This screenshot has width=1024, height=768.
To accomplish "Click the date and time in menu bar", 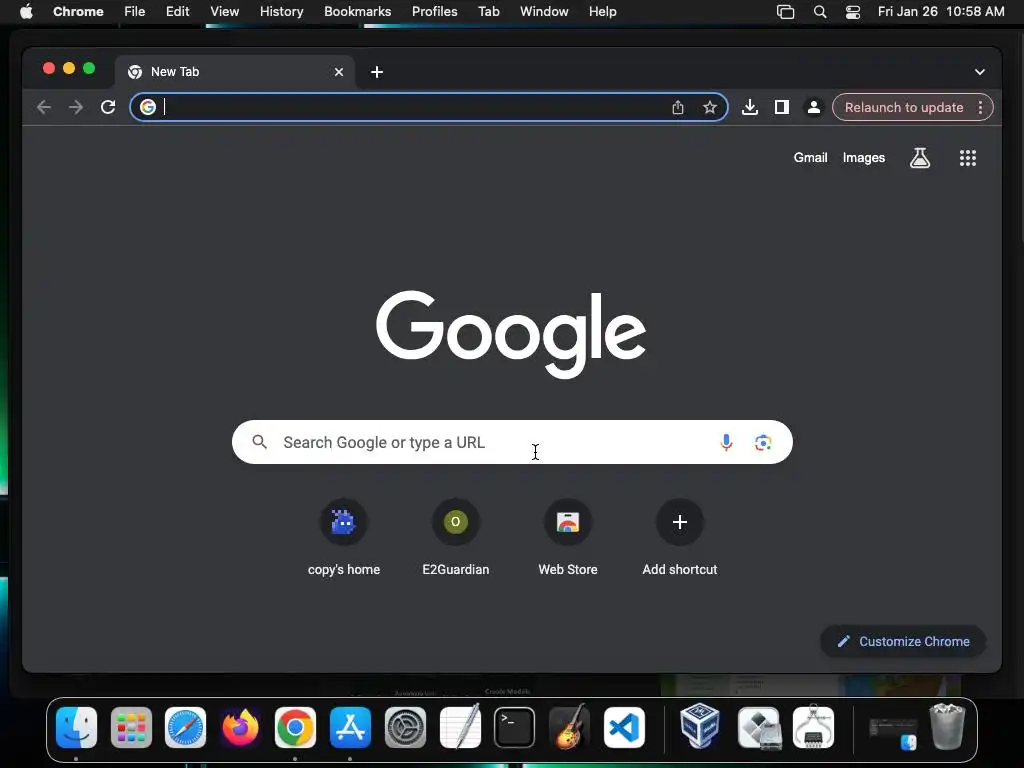I will tap(940, 12).
